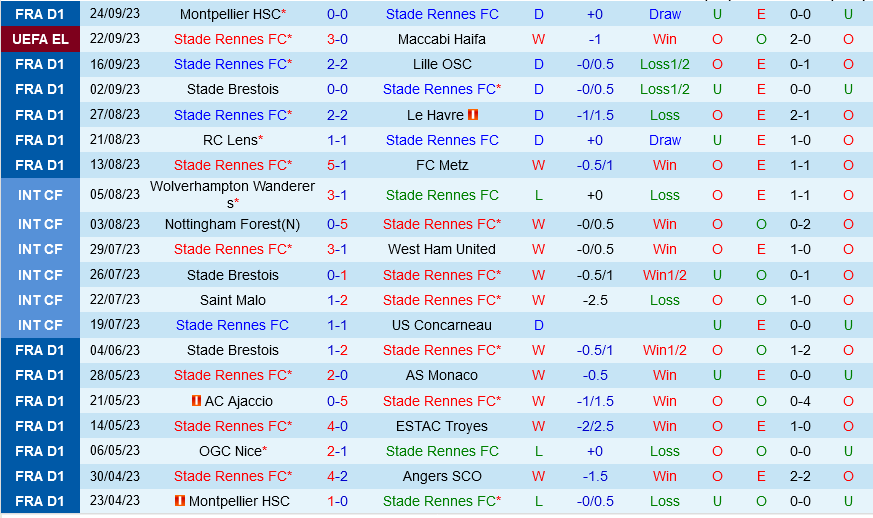Click the Saint Malo team name
873x518 pixels.
232,300
